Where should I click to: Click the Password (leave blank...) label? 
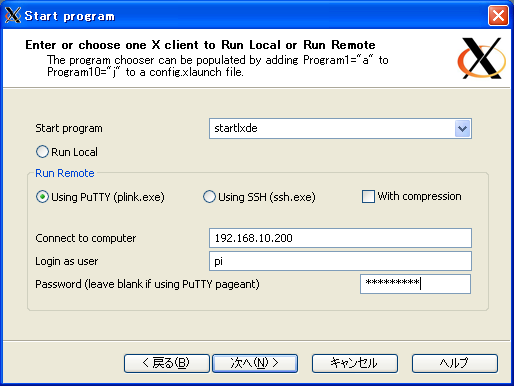tap(147, 284)
